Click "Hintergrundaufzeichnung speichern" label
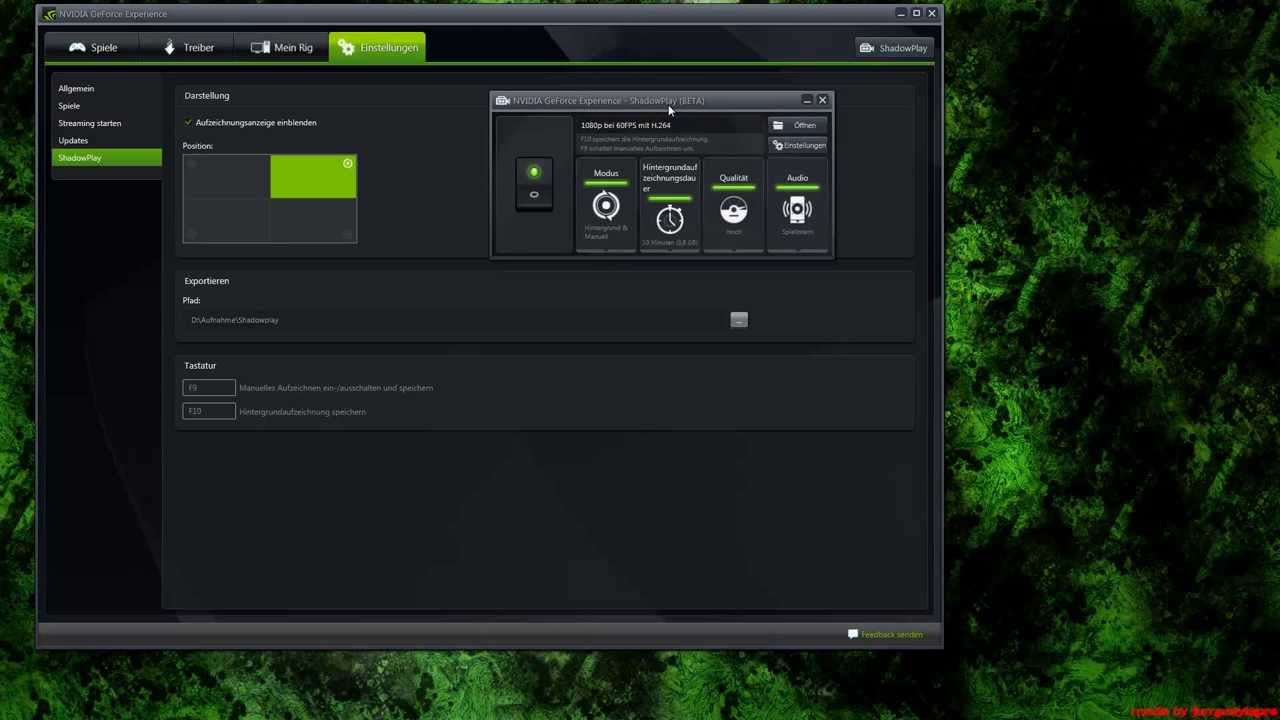The image size is (1280, 720). pos(302,412)
